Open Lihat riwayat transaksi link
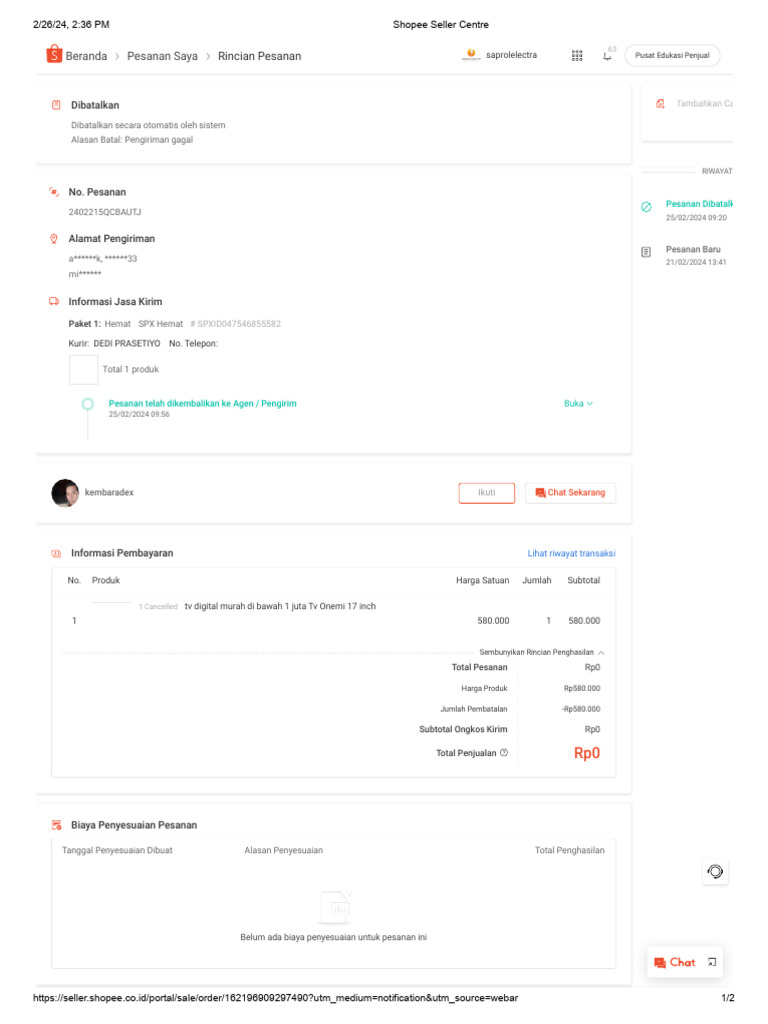Viewport: 768px width, 1024px height. coord(571,553)
